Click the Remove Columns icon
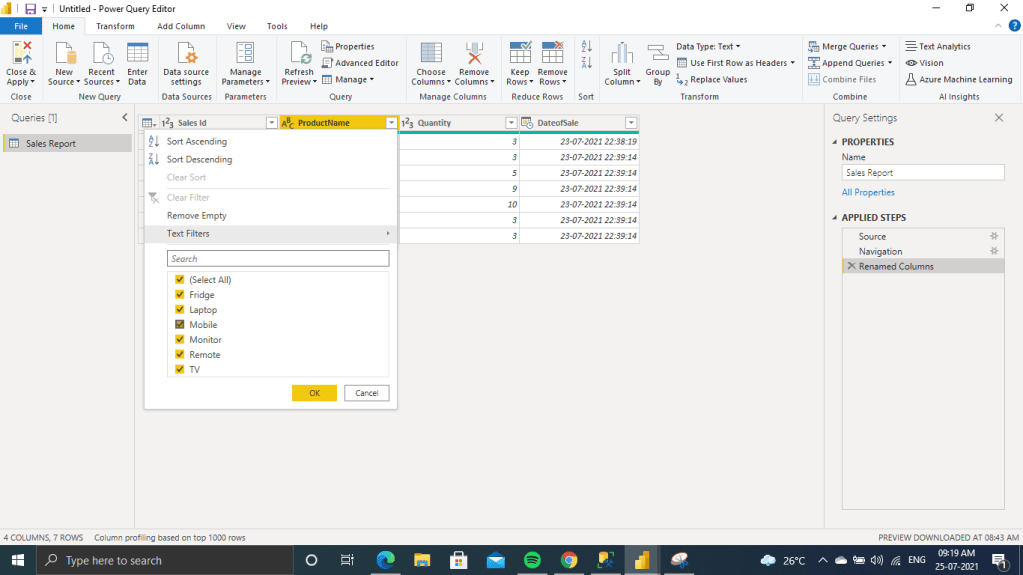This screenshot has width=1023, height=575. click(474, 54)
